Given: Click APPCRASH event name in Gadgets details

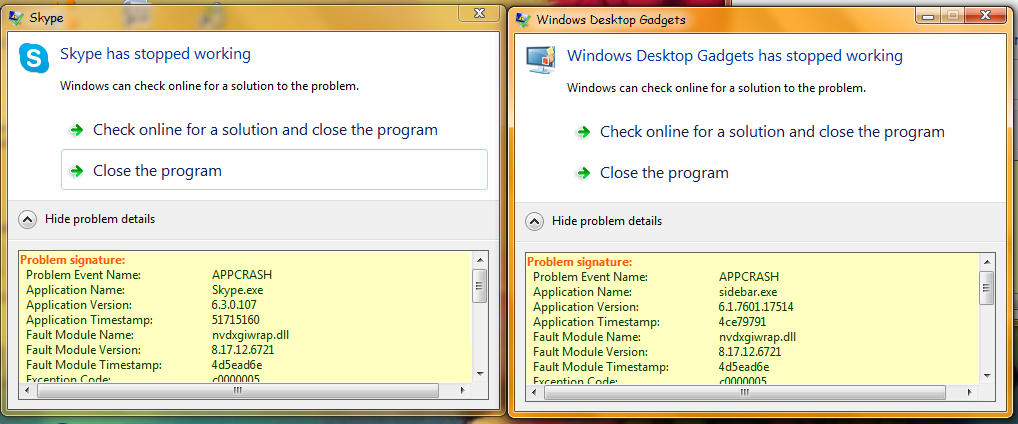Looking at the screenshot, I should (x=749, y=276).
